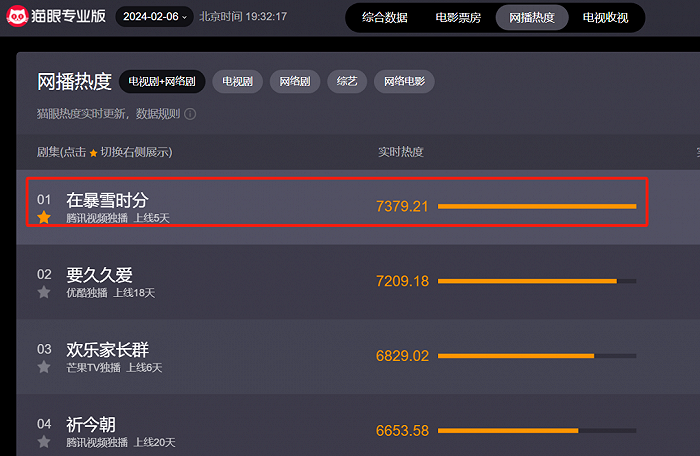Toggle star for 欢乐家长群
700x456 pixels.
pyautogui.click(x=44, y=367)
